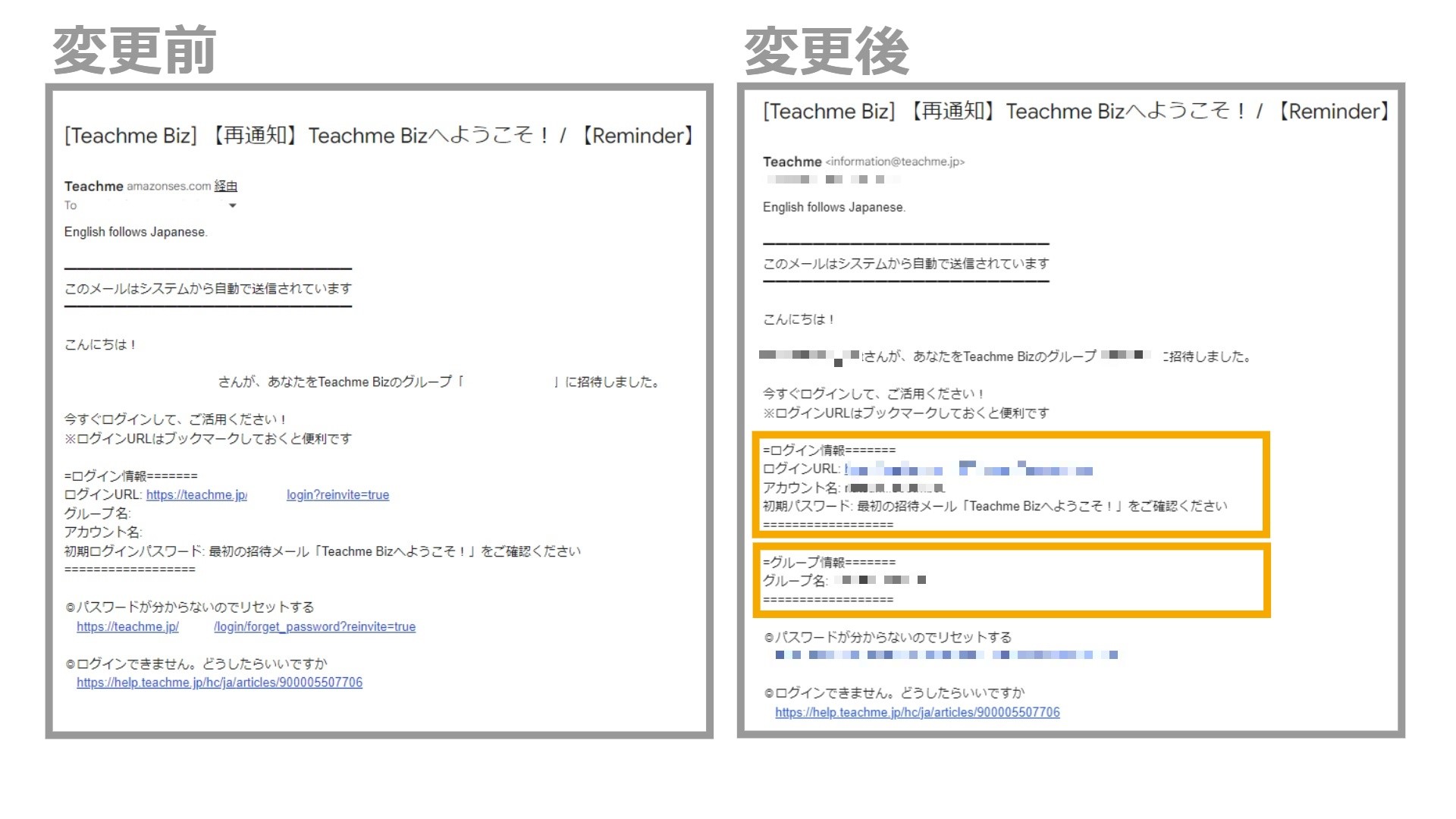Click グループ名 line in 変更後 email
The width and height of the screenshot is (1456, 819).
[845, 580]
